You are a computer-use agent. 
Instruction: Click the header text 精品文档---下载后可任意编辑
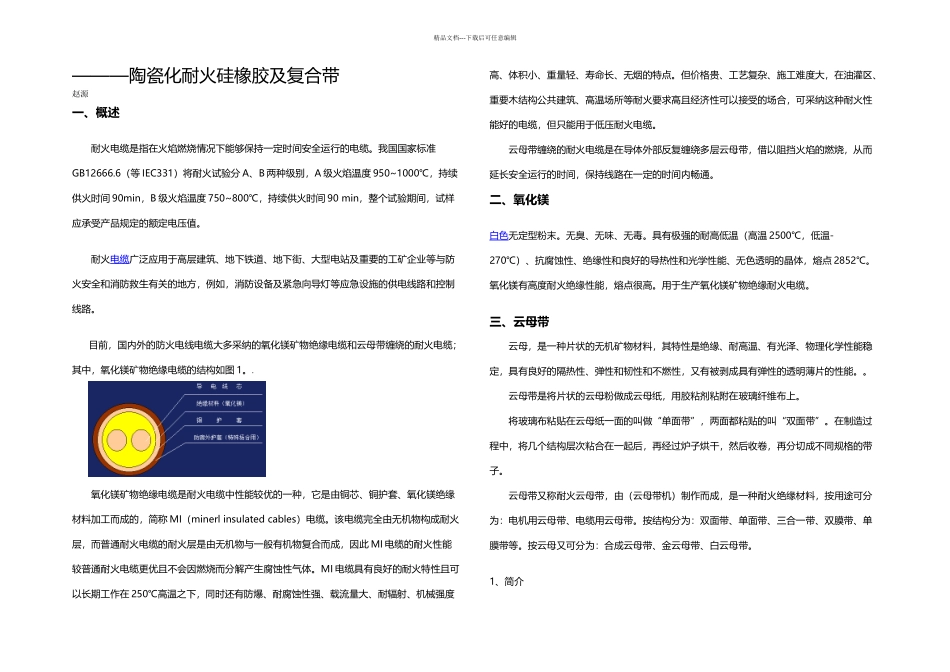[475, 38]
